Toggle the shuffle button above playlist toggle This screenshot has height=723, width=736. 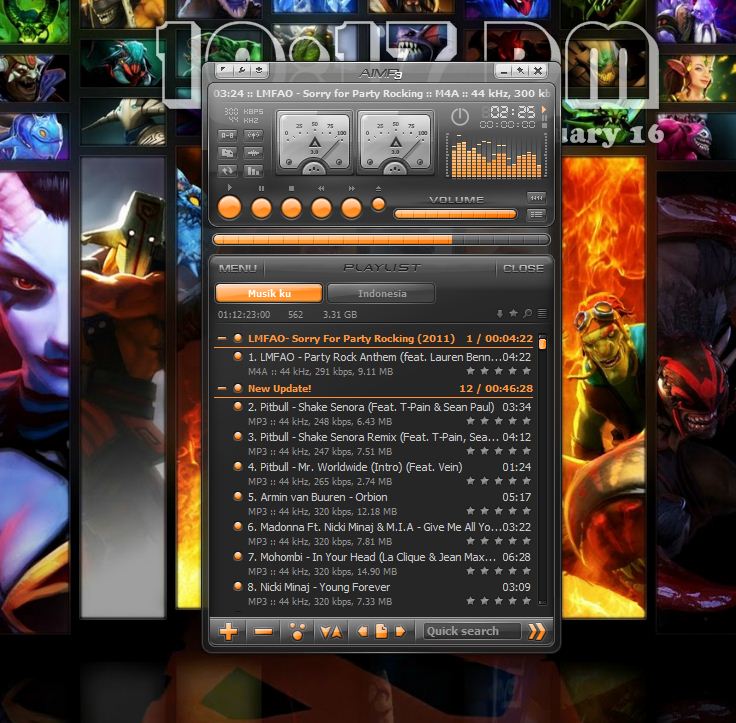tap(536, 198)
